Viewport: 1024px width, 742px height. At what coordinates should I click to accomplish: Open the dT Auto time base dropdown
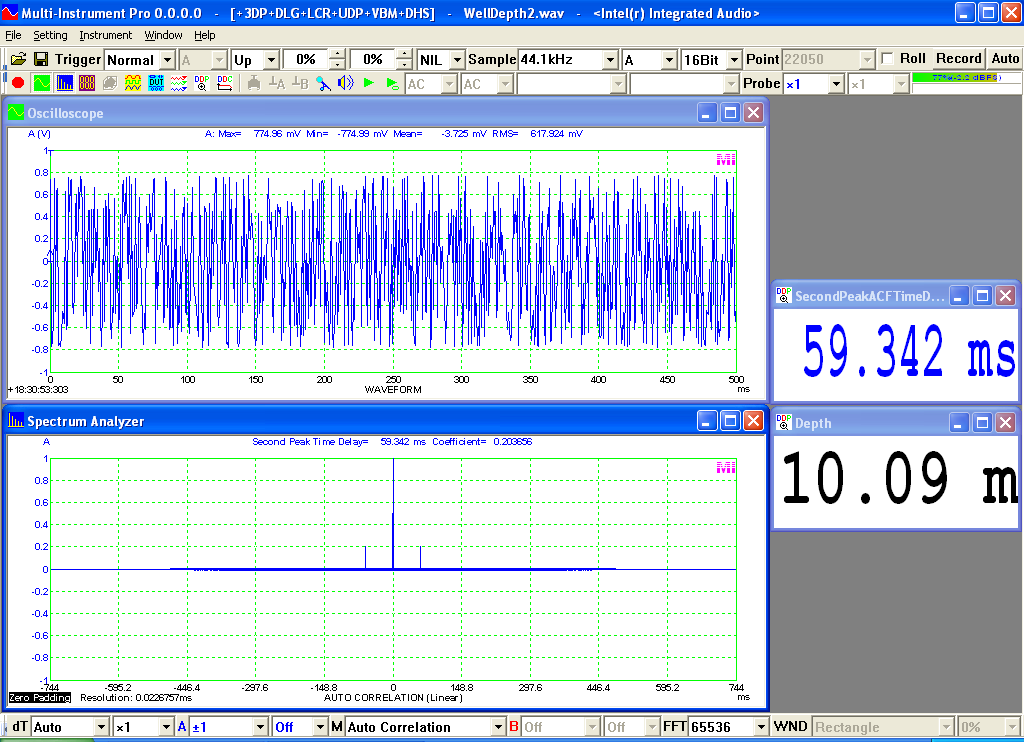tap(101, 727)
